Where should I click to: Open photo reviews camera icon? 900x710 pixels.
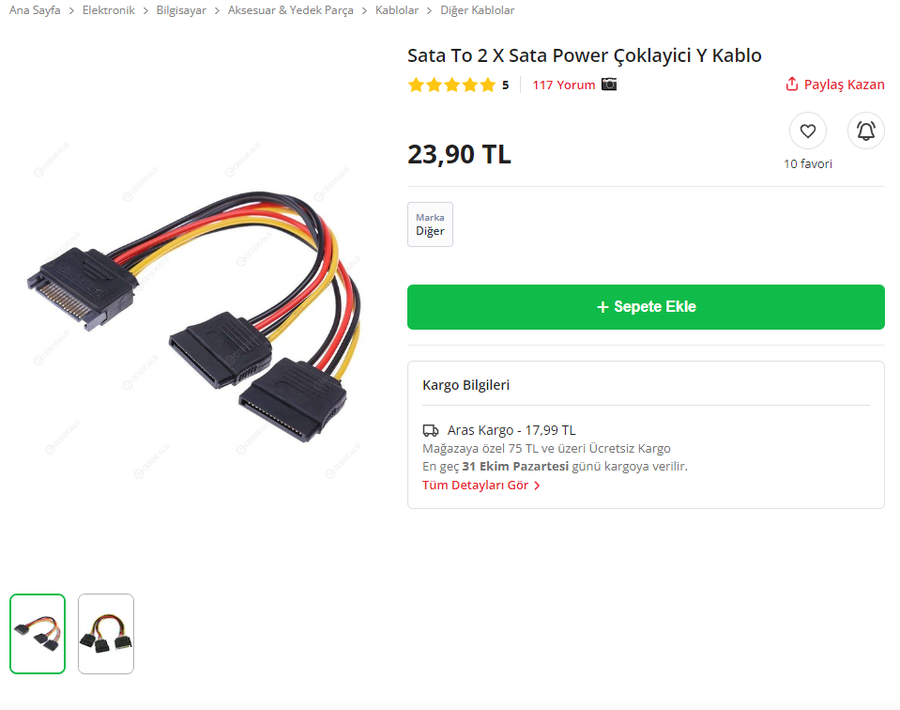[609, 84]
